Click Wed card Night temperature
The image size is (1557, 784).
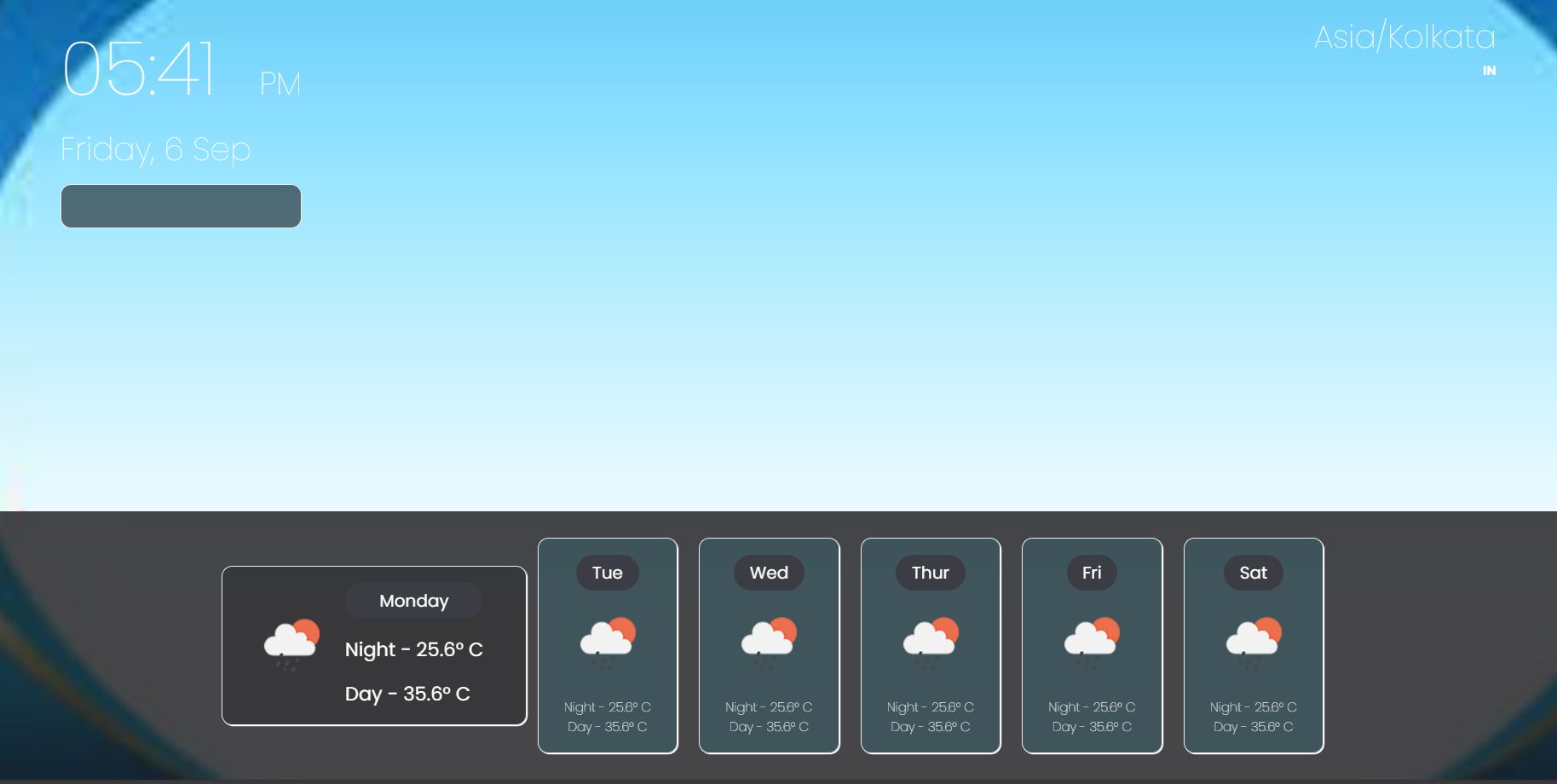tap(769, 707)
